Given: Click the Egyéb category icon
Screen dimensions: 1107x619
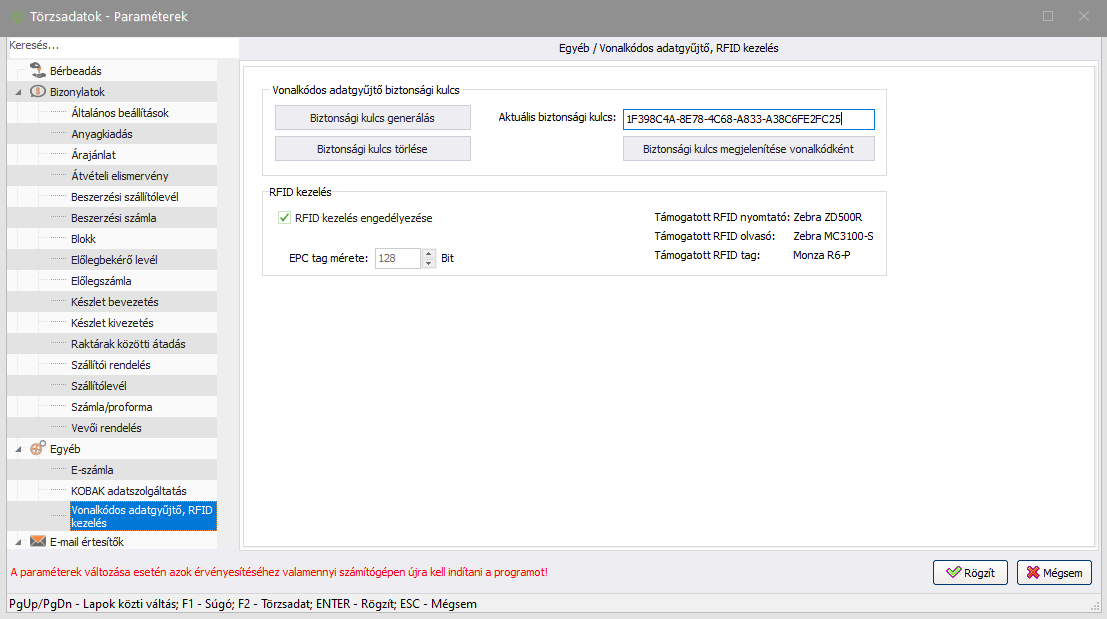Looking at the screenshot, I should [38, 449].
